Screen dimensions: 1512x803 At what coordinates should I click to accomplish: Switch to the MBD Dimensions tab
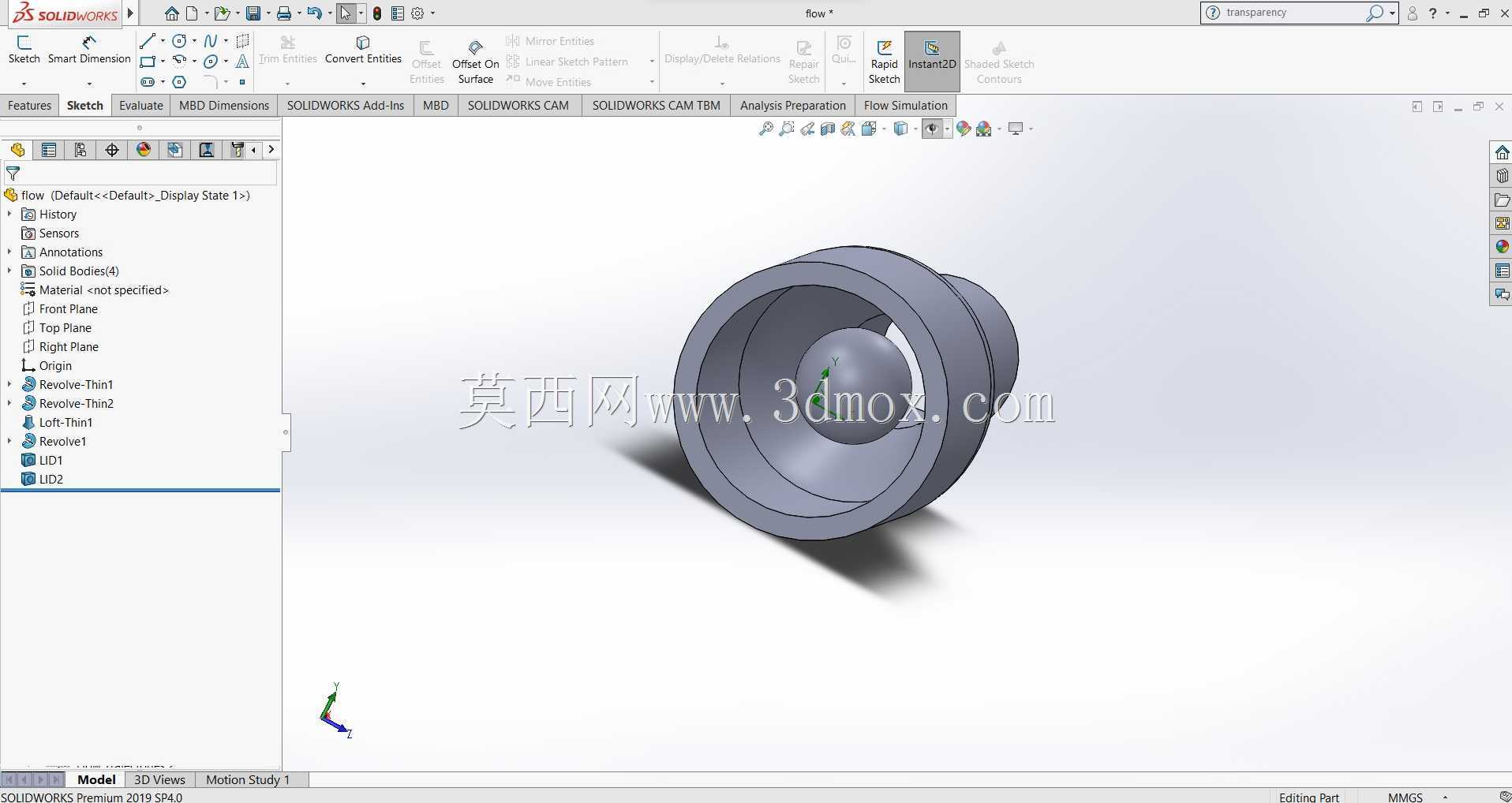[224, 106]
